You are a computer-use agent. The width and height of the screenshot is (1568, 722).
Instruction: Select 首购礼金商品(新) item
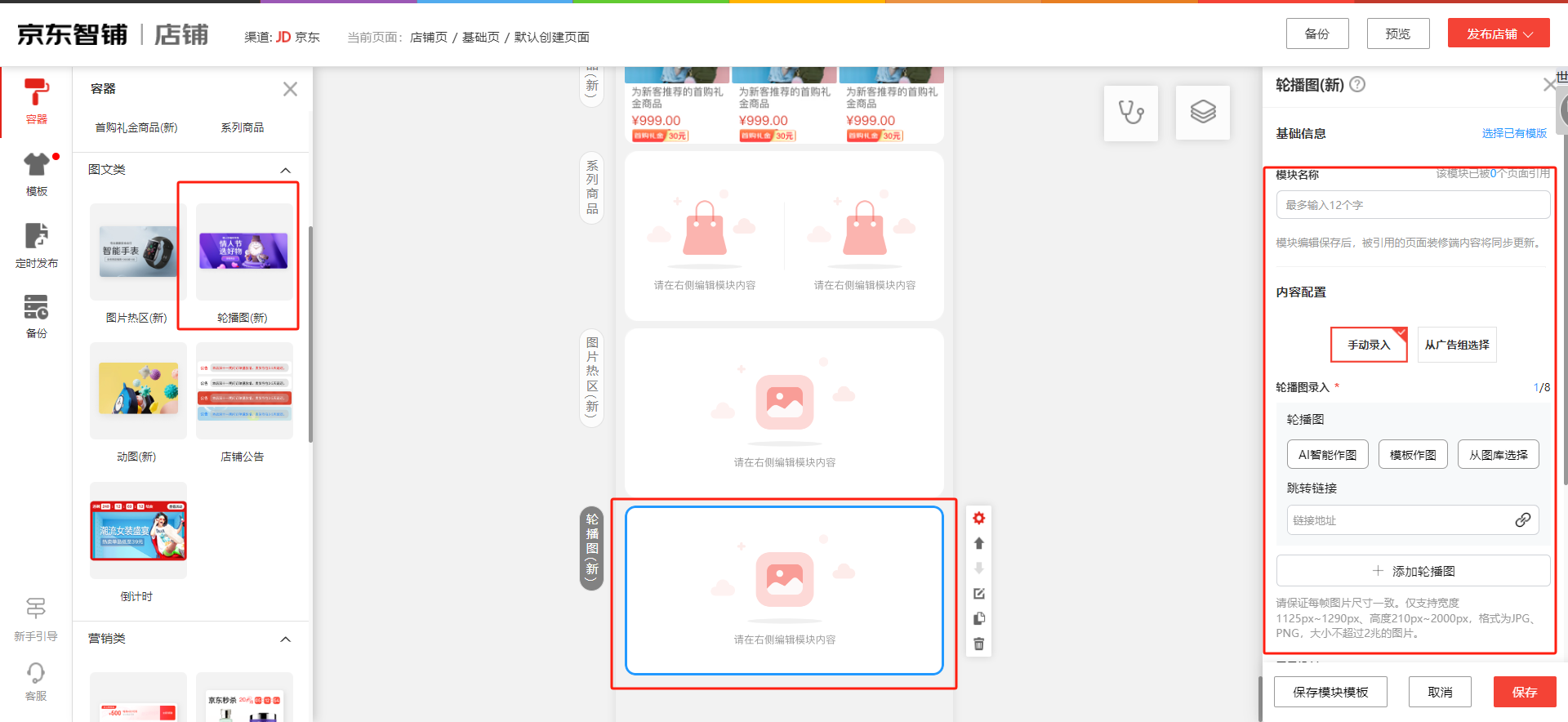coord(136,127)
